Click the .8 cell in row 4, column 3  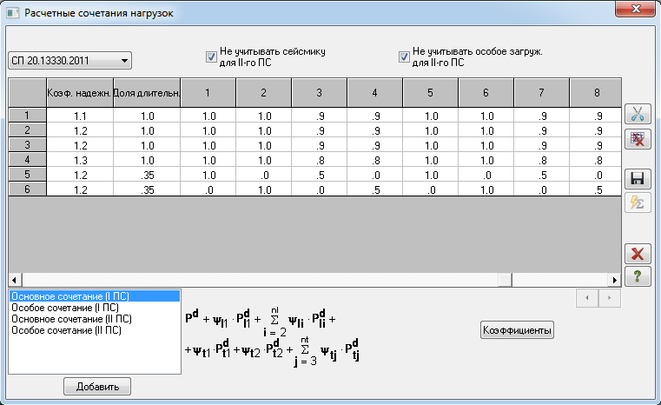point(319,160)
